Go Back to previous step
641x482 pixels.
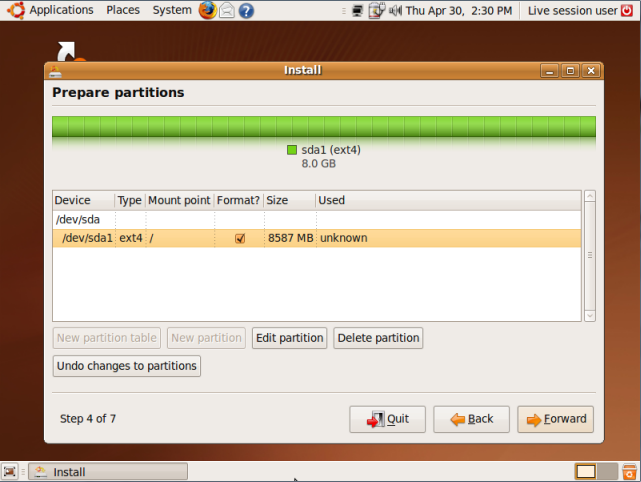tap(471, 419)
